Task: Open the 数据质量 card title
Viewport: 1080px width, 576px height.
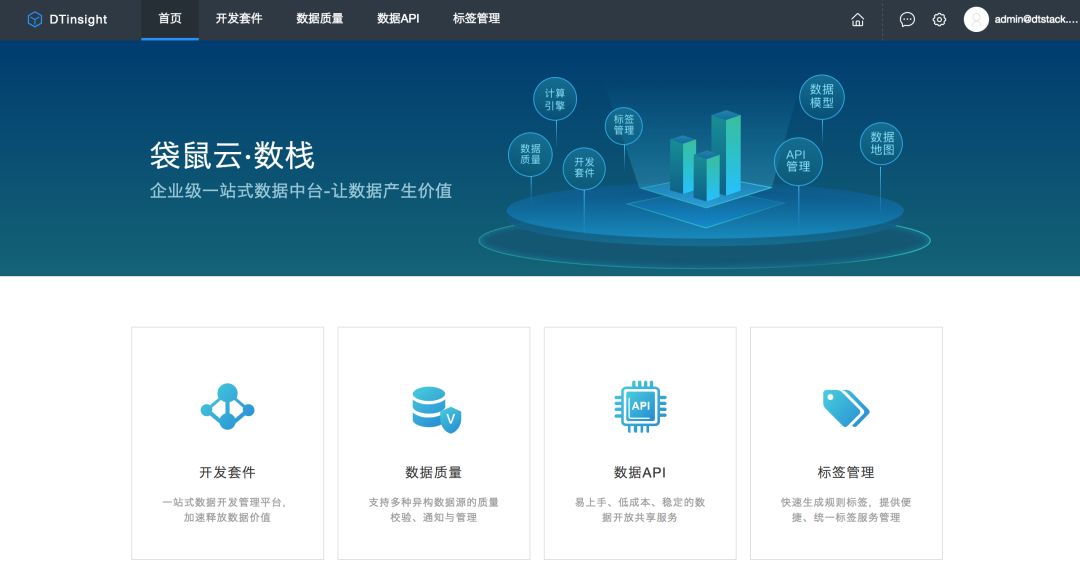Action: point(434,472)
